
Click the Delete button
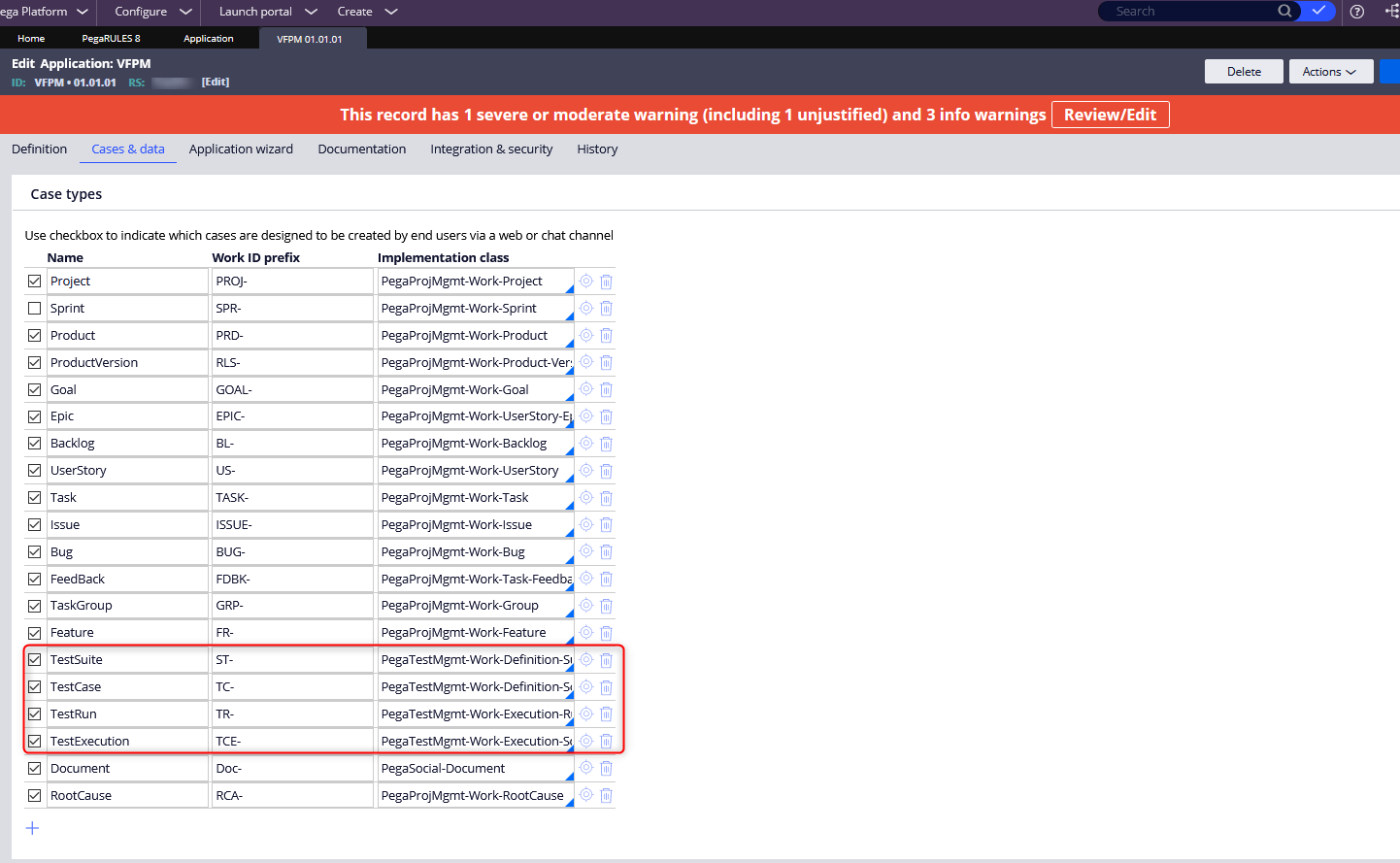(x=1244, y=72)
